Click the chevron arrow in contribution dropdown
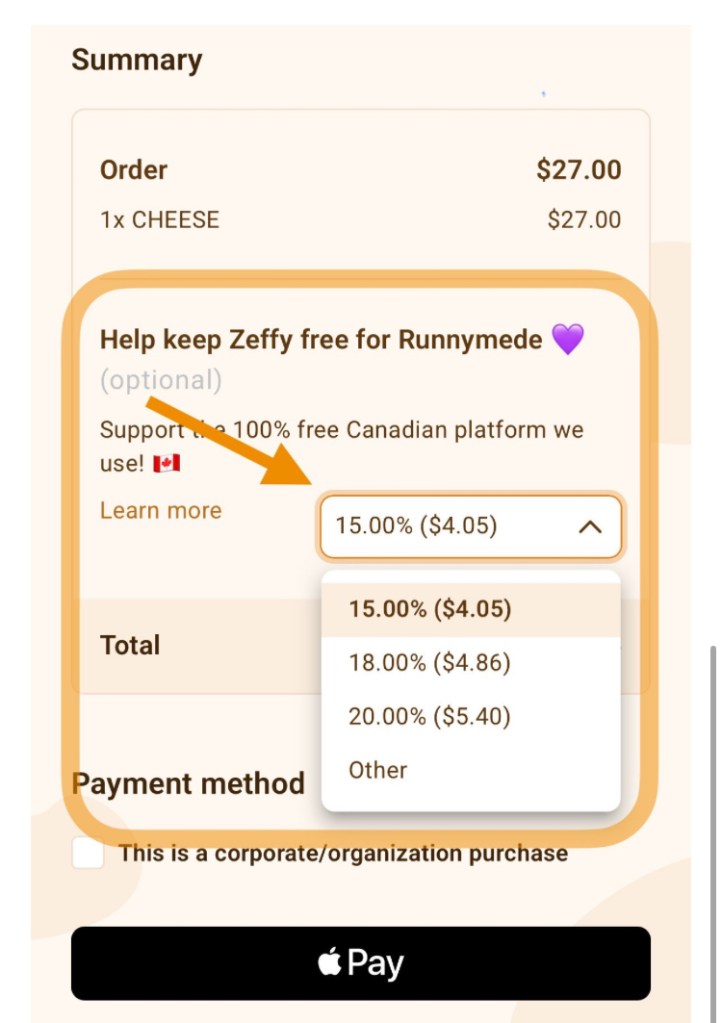Image resolution: width=722 pixels, height=1023 pixels. [x=590, y=526]
